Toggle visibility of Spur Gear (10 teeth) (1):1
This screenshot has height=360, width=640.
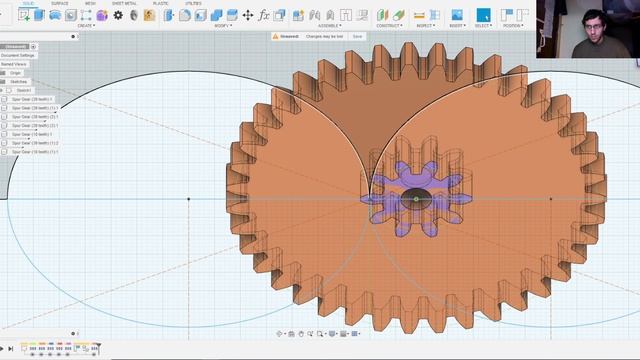pos(4,152)
